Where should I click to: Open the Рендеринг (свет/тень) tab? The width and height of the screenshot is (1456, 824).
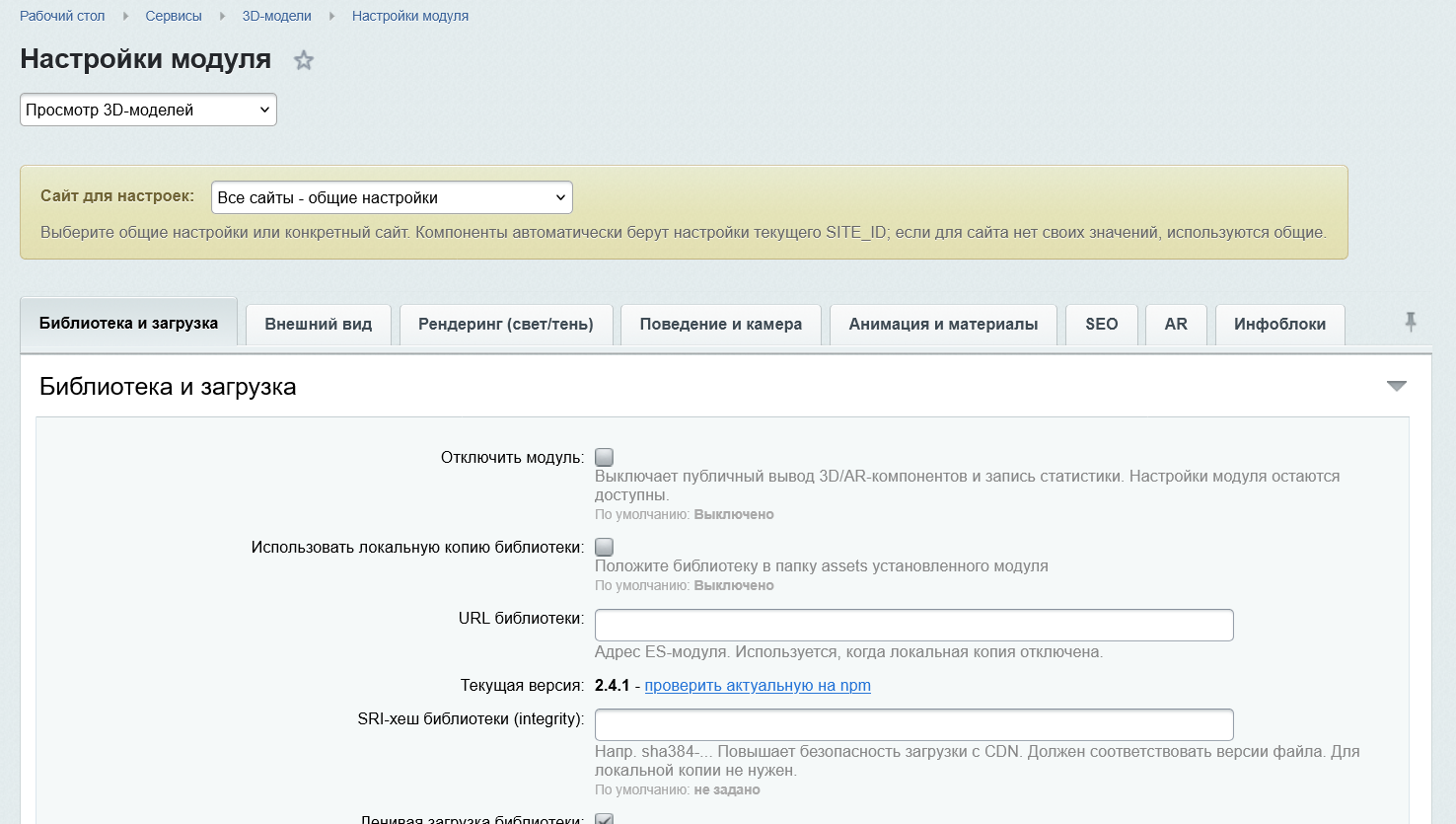tap(506, 324)
